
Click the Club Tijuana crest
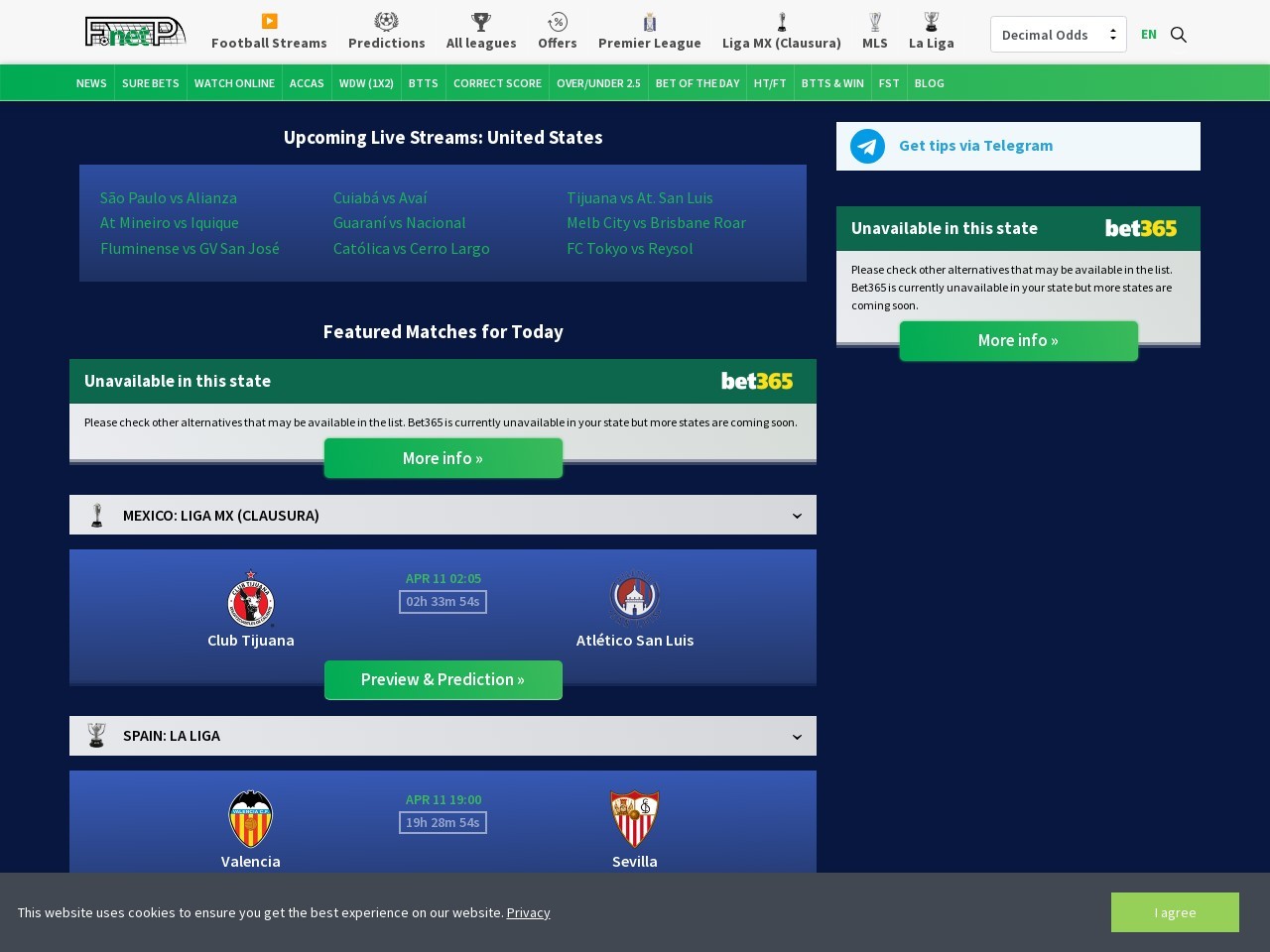tap(251, 599)
